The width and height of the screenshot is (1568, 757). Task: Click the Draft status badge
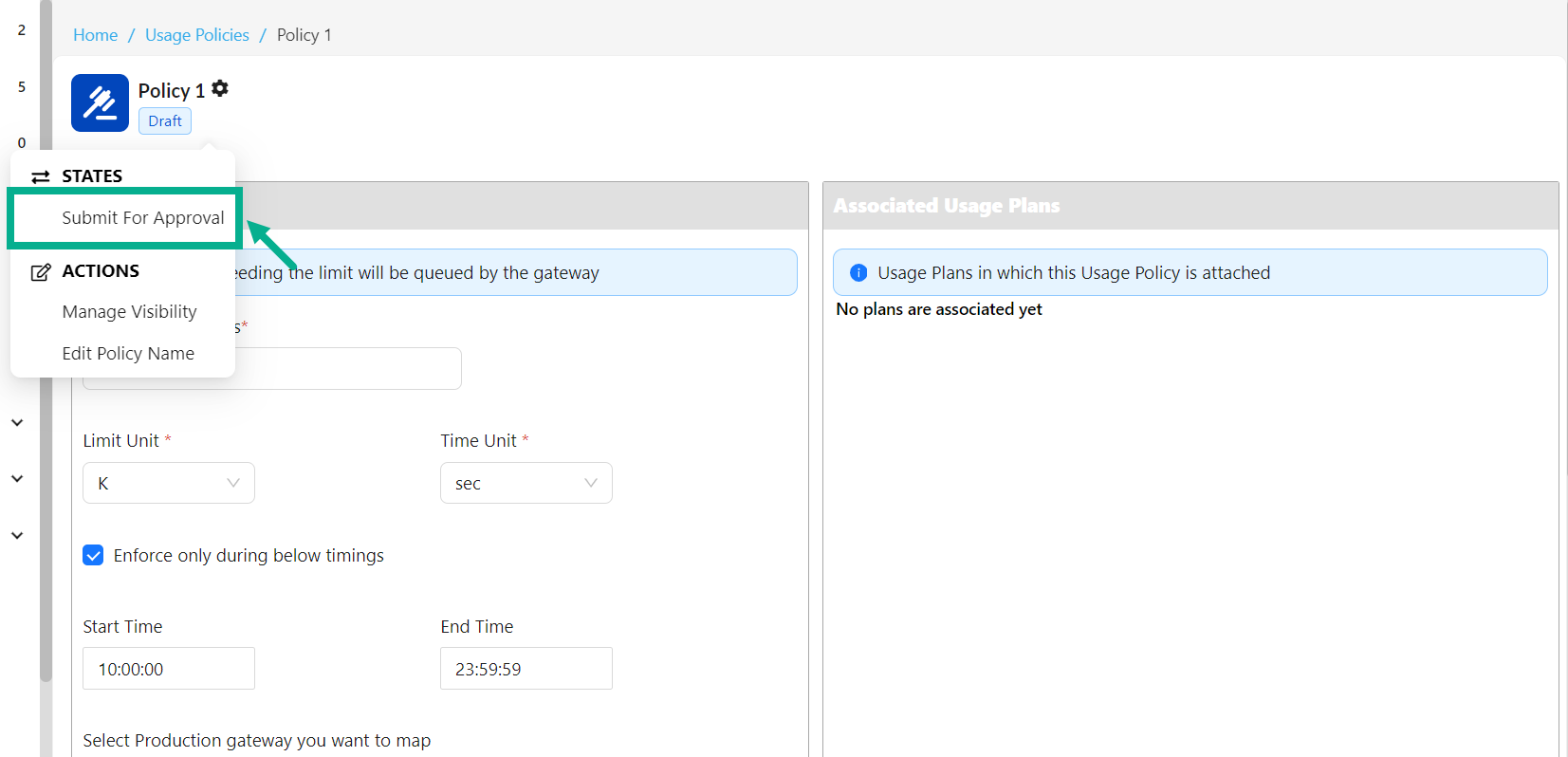click(165, 121)
